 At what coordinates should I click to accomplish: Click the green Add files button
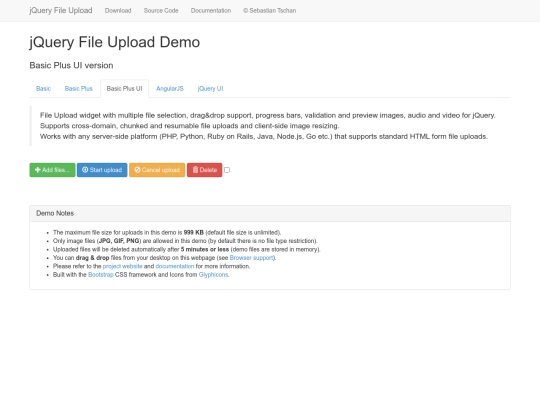point(52,170)
